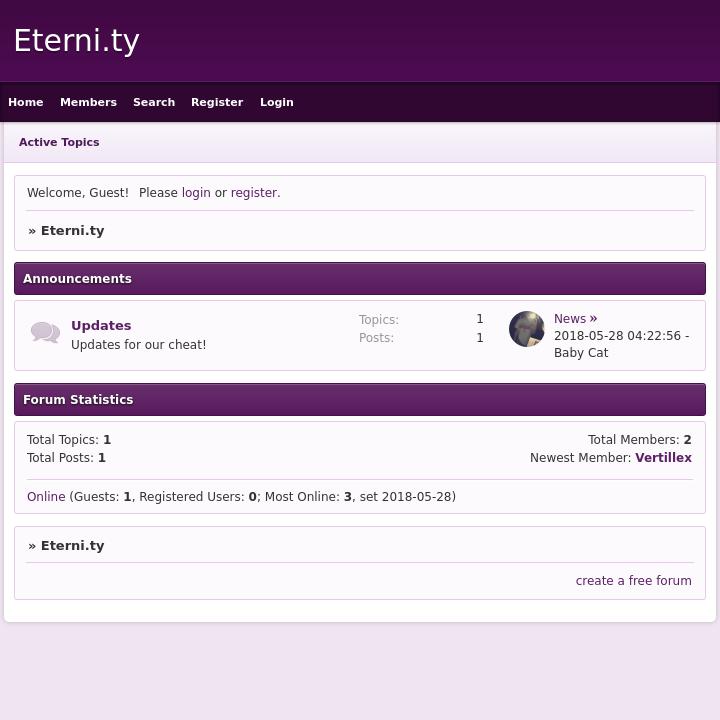
Task: View newest member Vertillex's profile
Action: click(663, 458)
